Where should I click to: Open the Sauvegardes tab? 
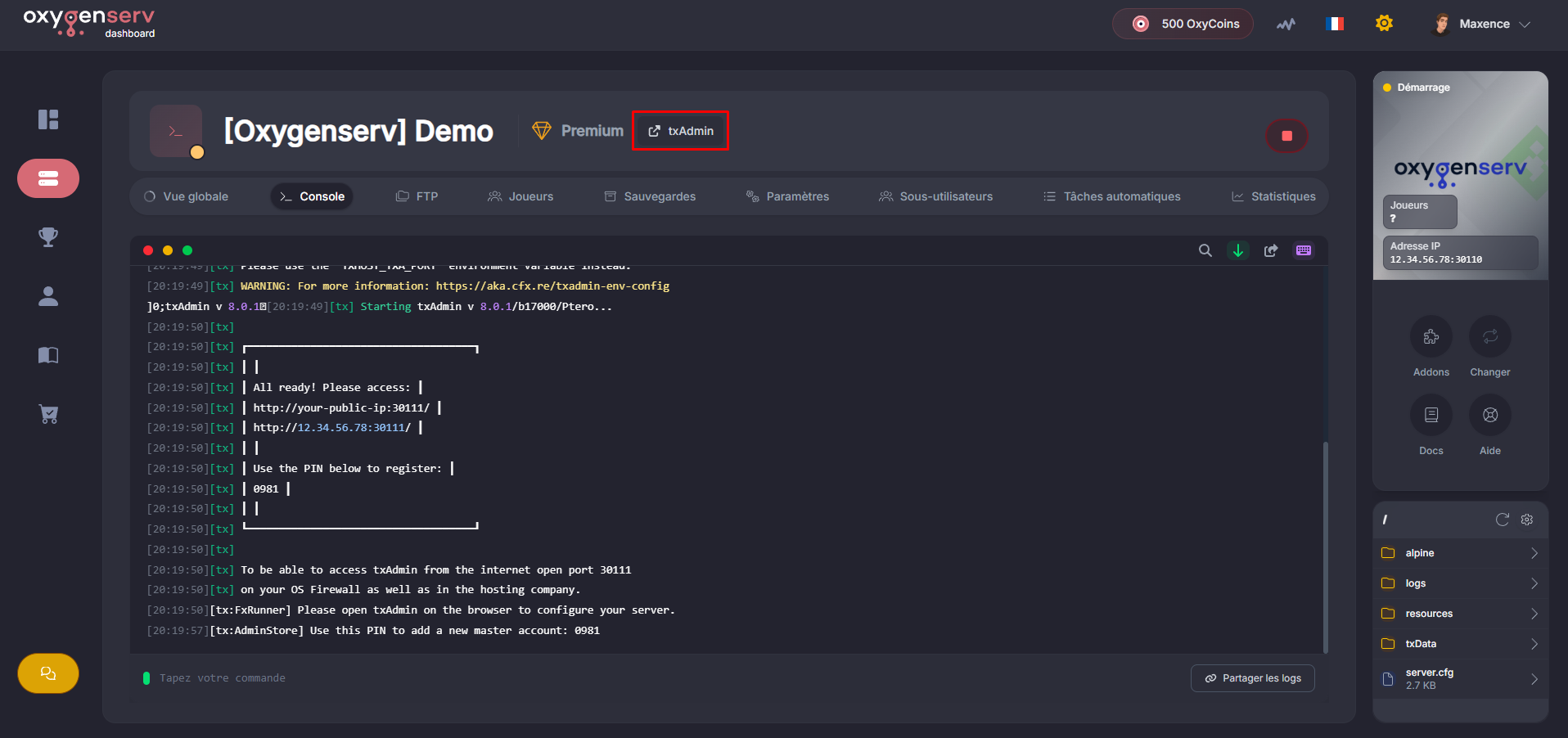click(650, 196)
